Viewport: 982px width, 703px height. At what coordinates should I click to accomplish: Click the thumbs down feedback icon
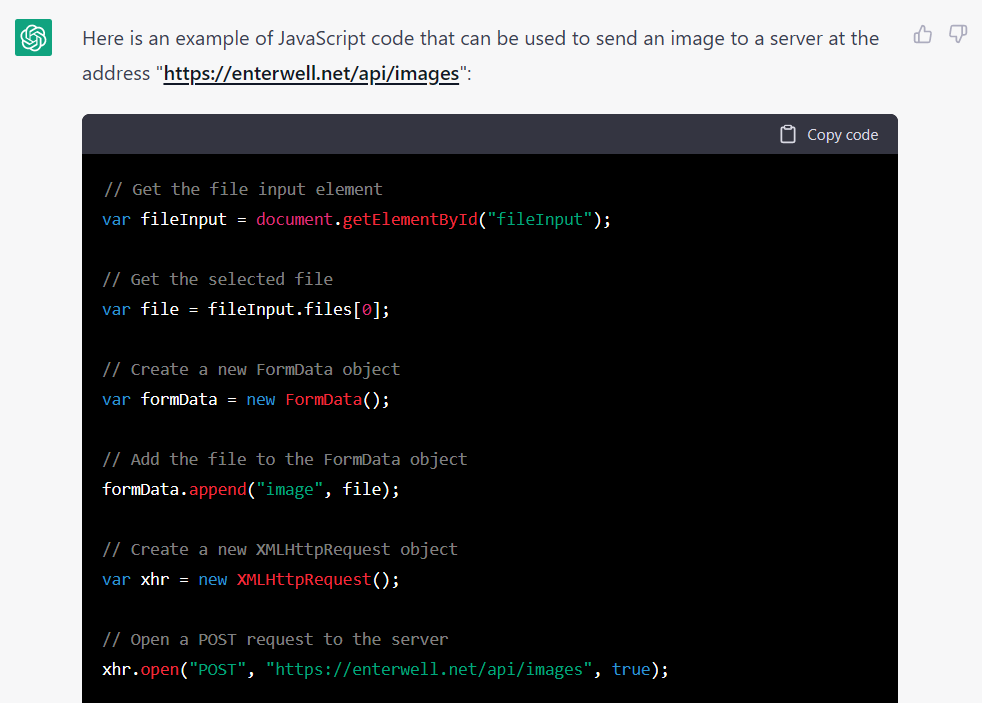pyautogui.click(x=958, y=35)
